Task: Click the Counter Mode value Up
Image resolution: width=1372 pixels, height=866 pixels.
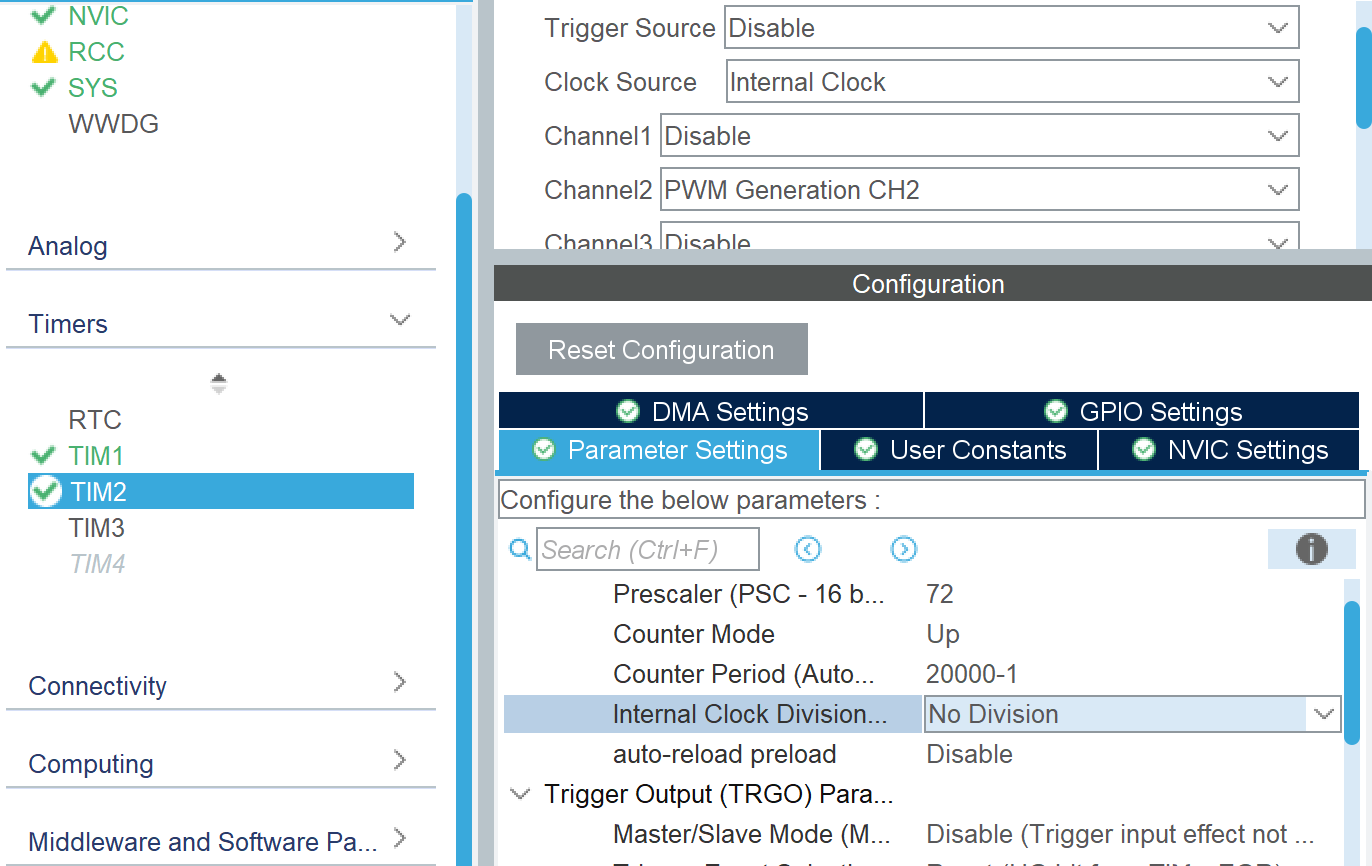Action: pos(943,634)
